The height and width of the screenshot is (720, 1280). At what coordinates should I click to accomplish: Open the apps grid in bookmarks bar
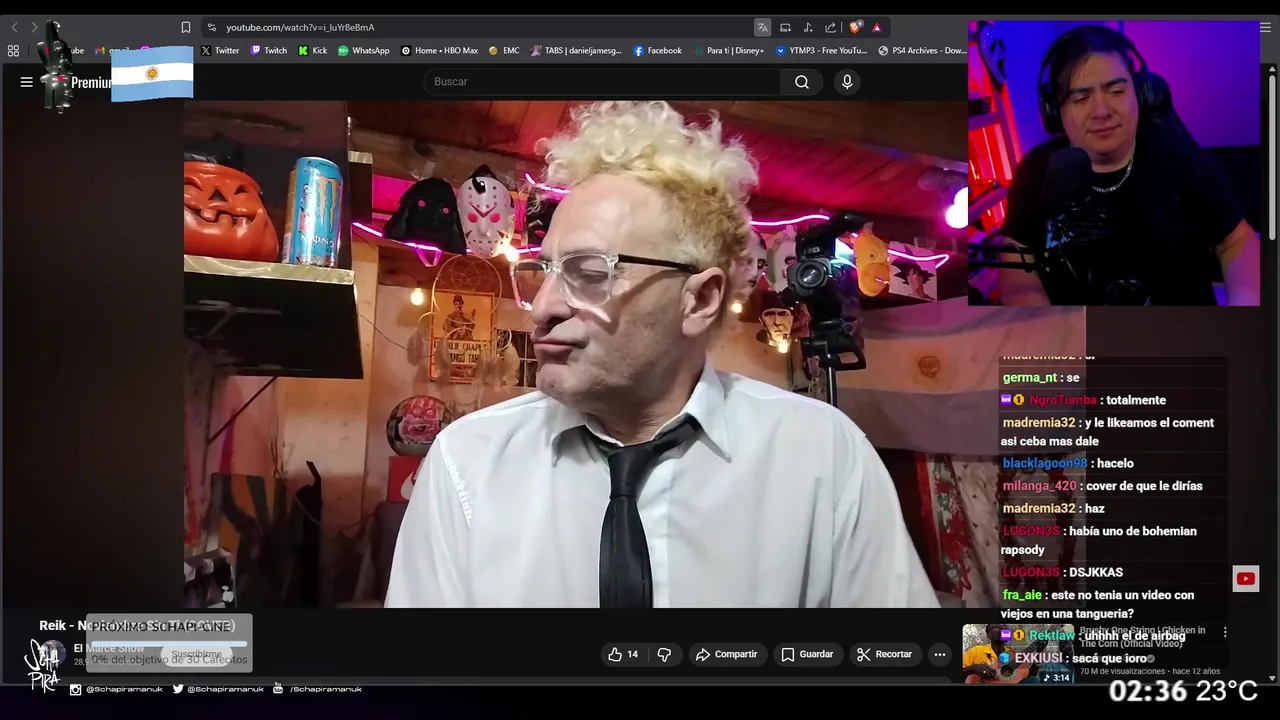(13, 51)
